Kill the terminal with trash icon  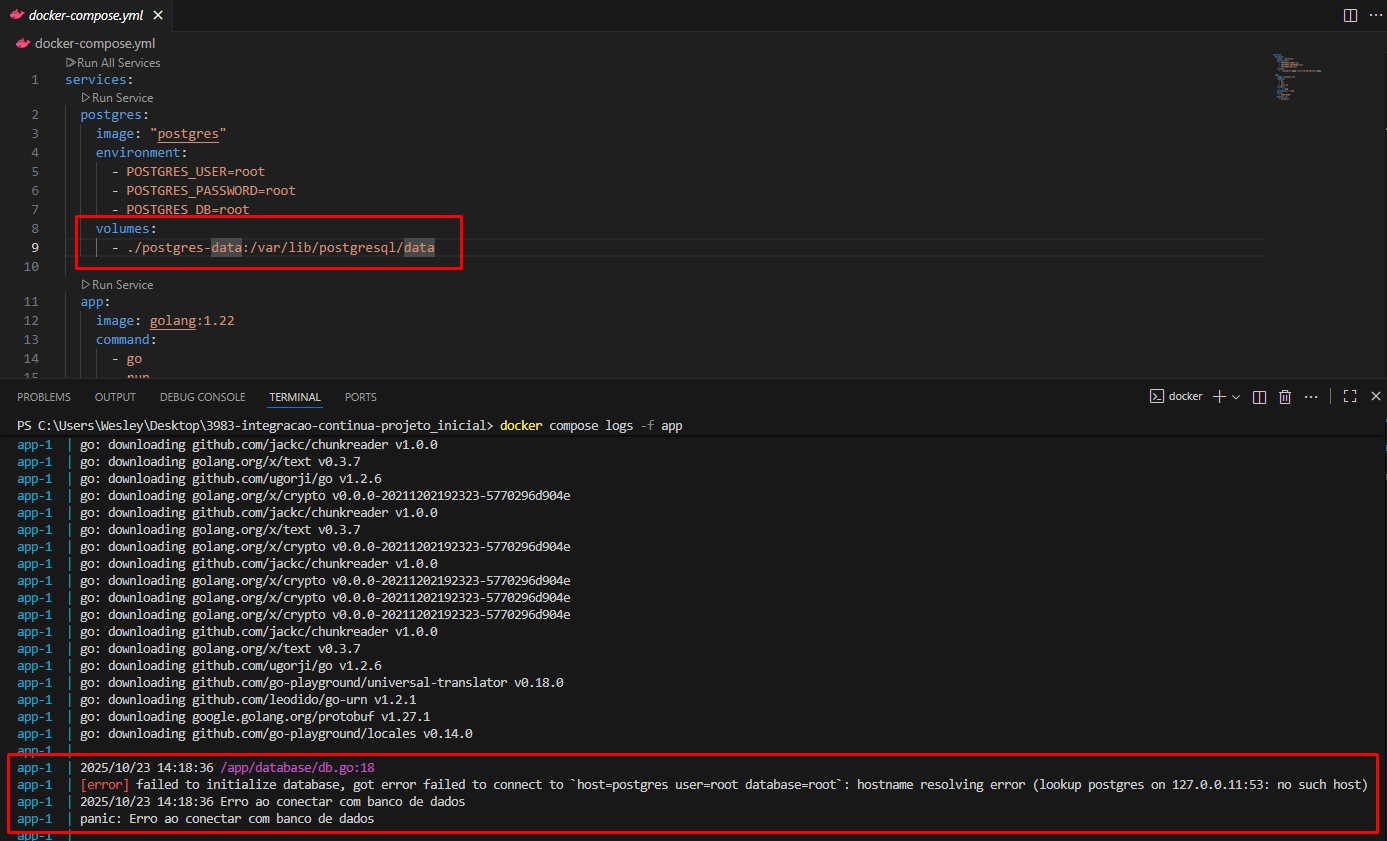pyautogui.click(x=1286, y=396)
